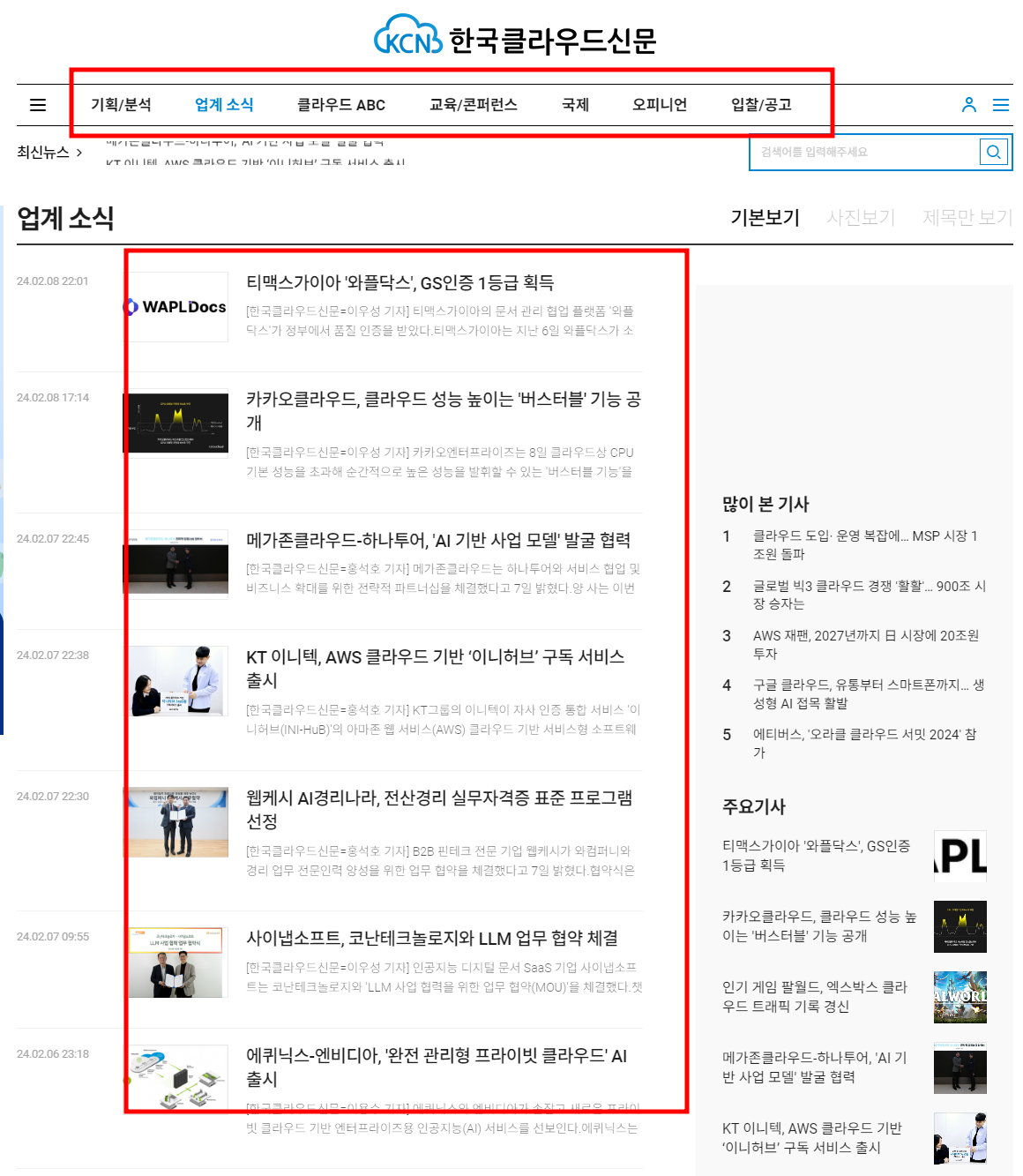The image size is (1023, 1176).
Task: Switch to 제목만 보기 view tab
Action: 967,217
